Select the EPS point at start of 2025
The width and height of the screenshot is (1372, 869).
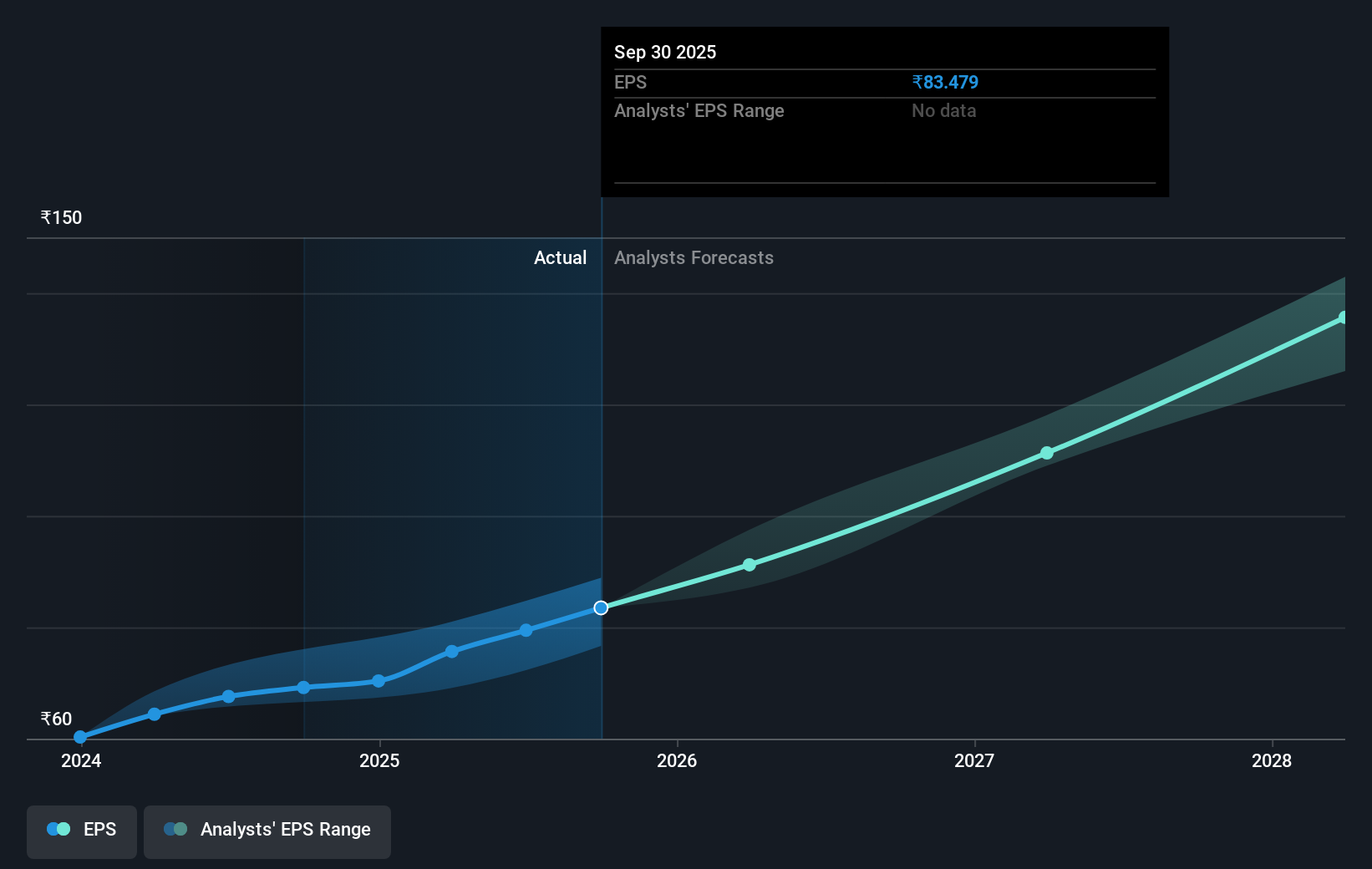point(379,681)
